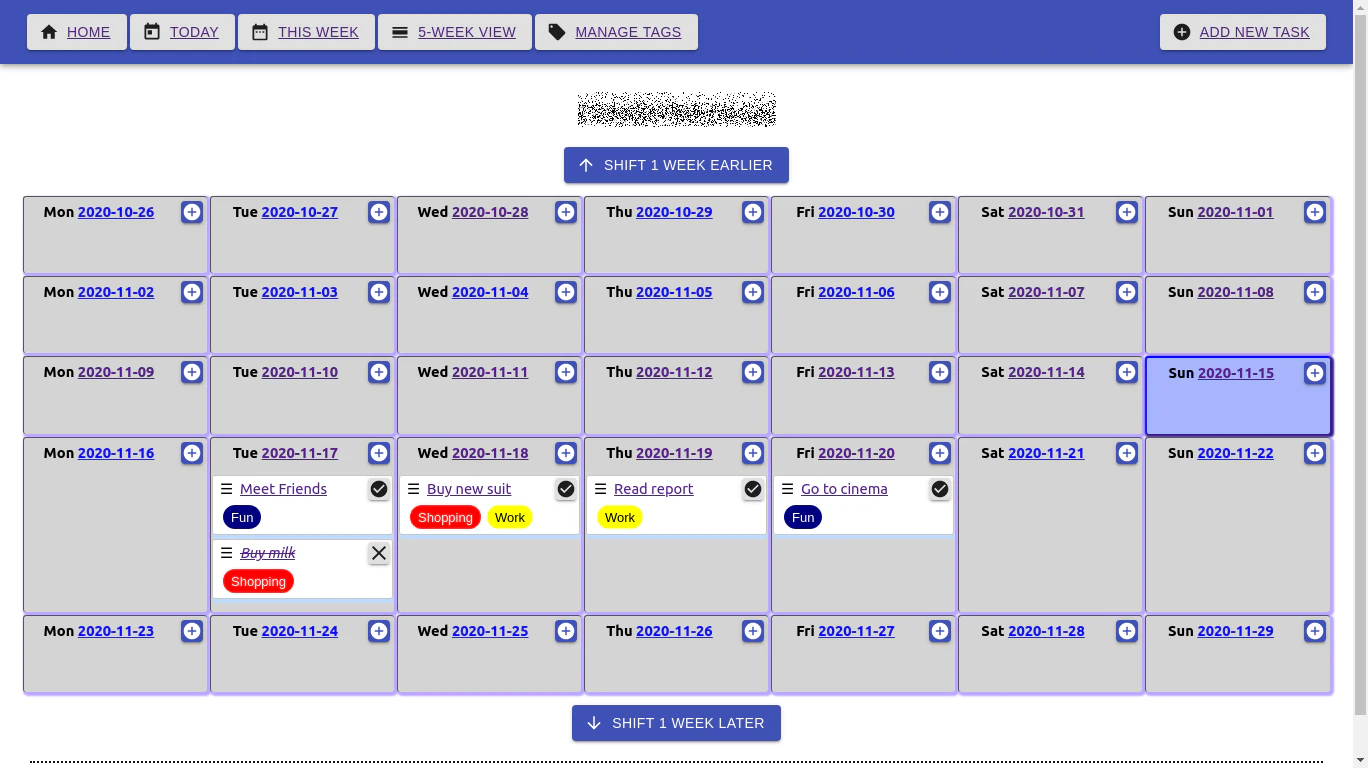Mark Meet Friends as not completed
This screenshot has height=768, width=1368.
pyautogui.click(x=379, y=489)
